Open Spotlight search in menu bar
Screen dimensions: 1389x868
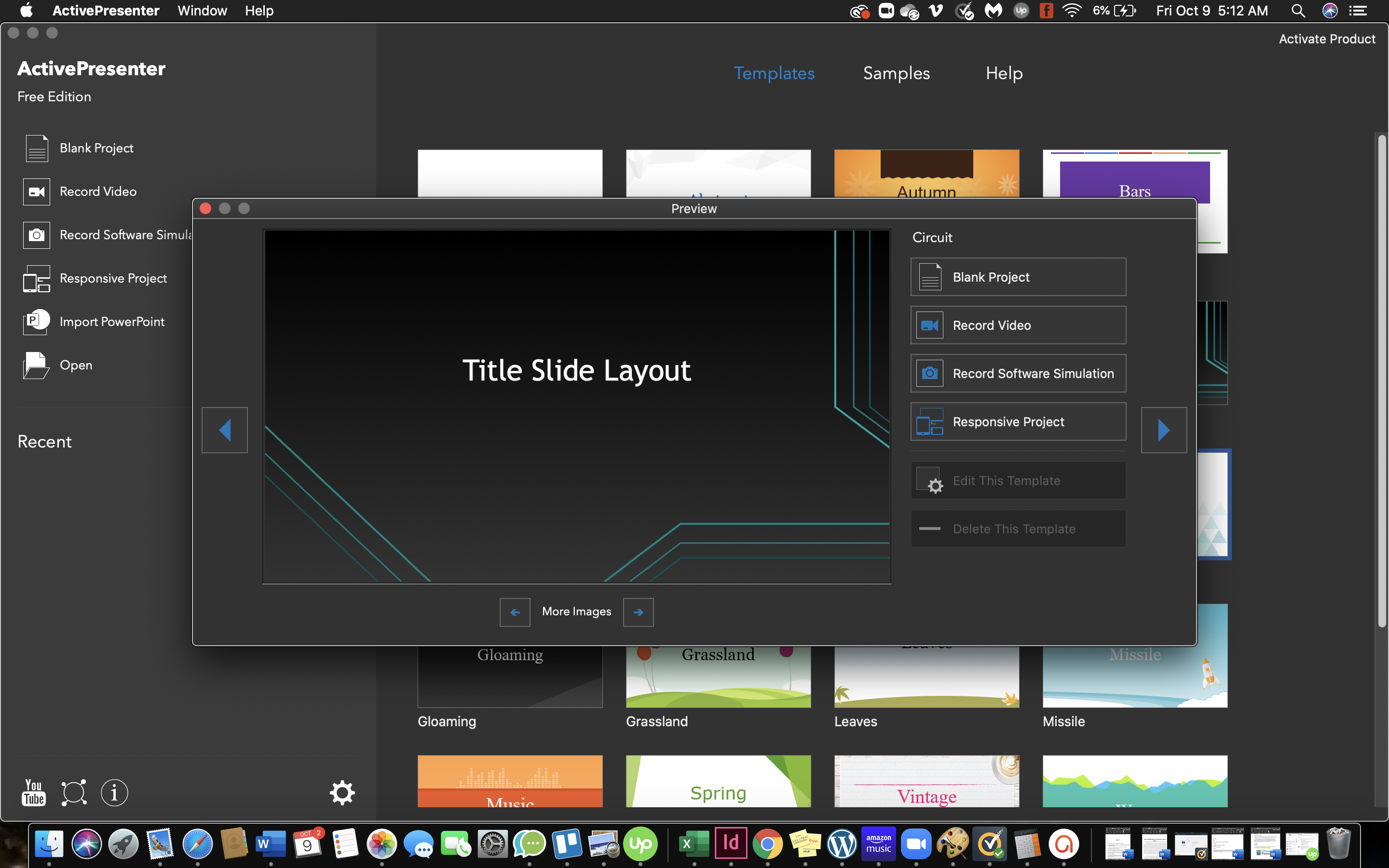(1298, 11)
